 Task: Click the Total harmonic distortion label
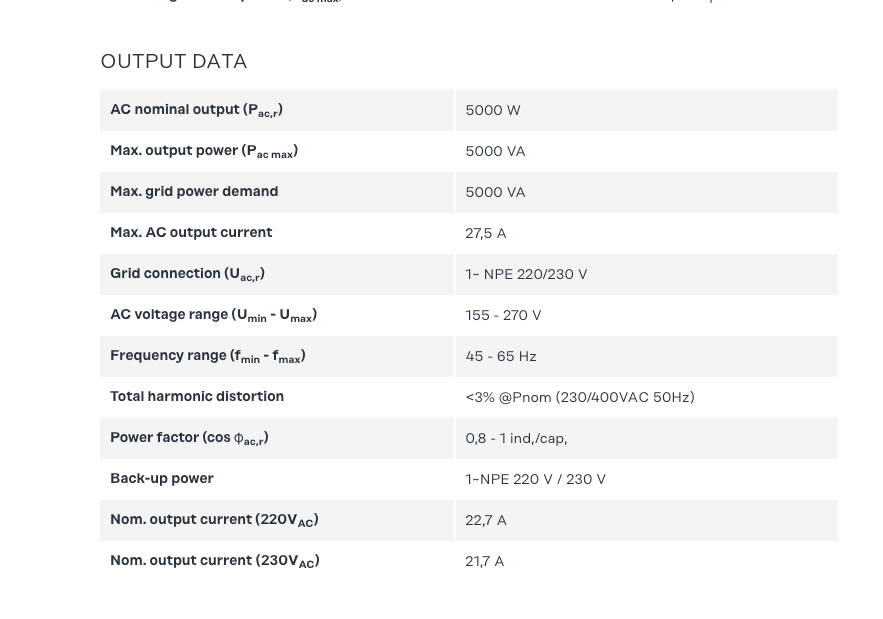pyautogui.click(x=197, y=397)
